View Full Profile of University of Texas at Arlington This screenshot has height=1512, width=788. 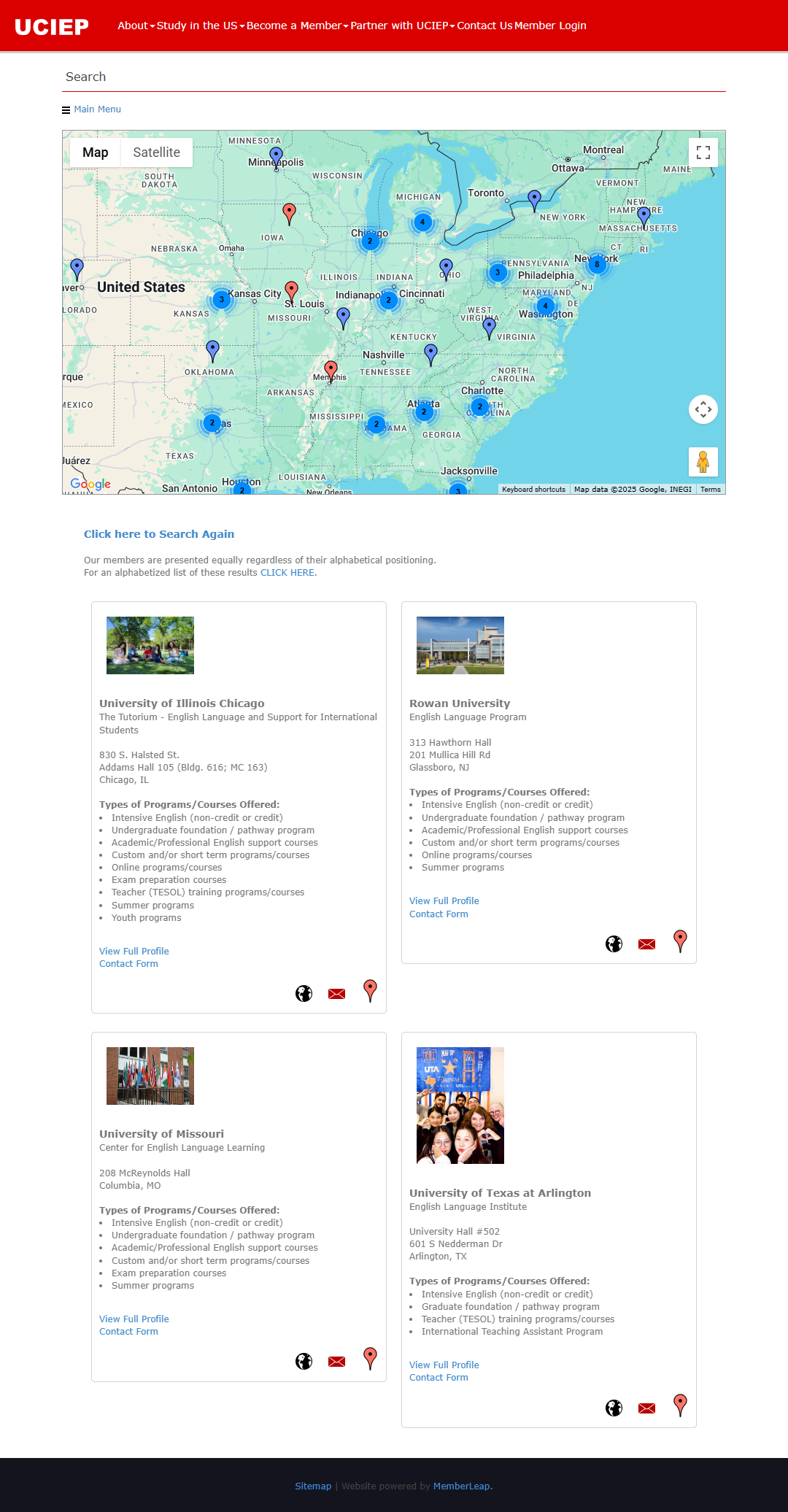pyautogui.click(x=444, y=1365)
